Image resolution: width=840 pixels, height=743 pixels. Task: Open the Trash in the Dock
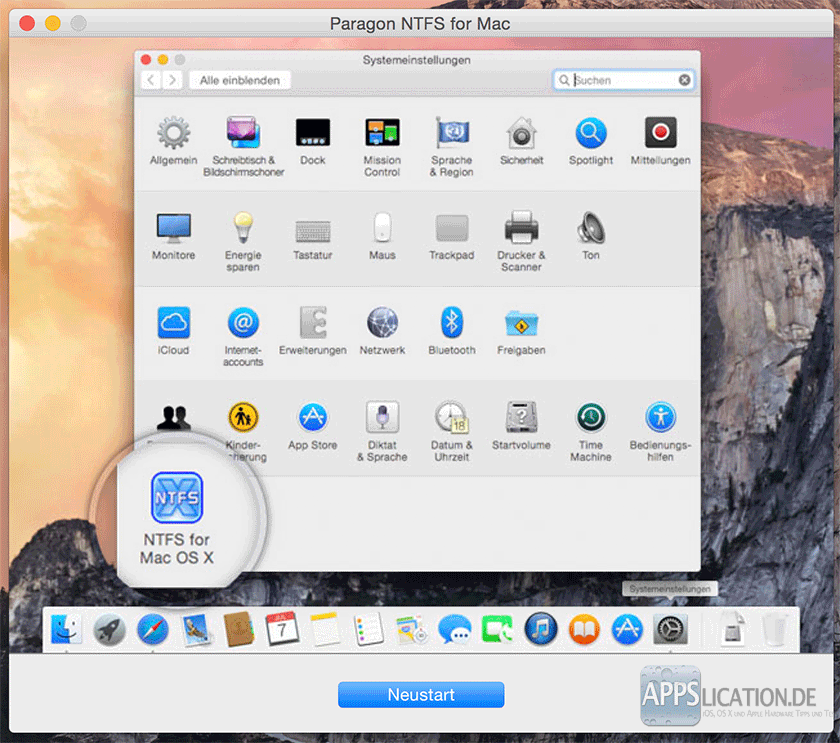pyautogui.click(x=775, y=629)
